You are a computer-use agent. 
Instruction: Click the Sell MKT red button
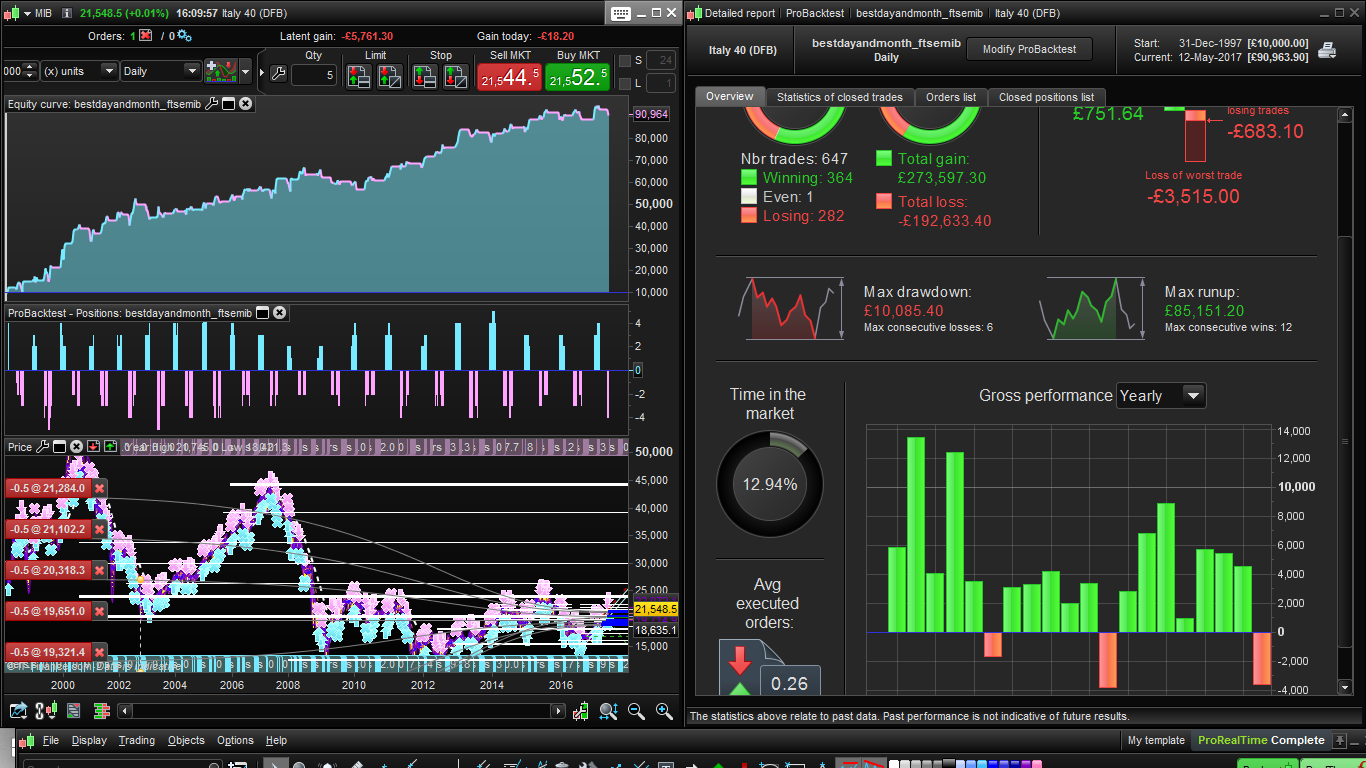509,76
